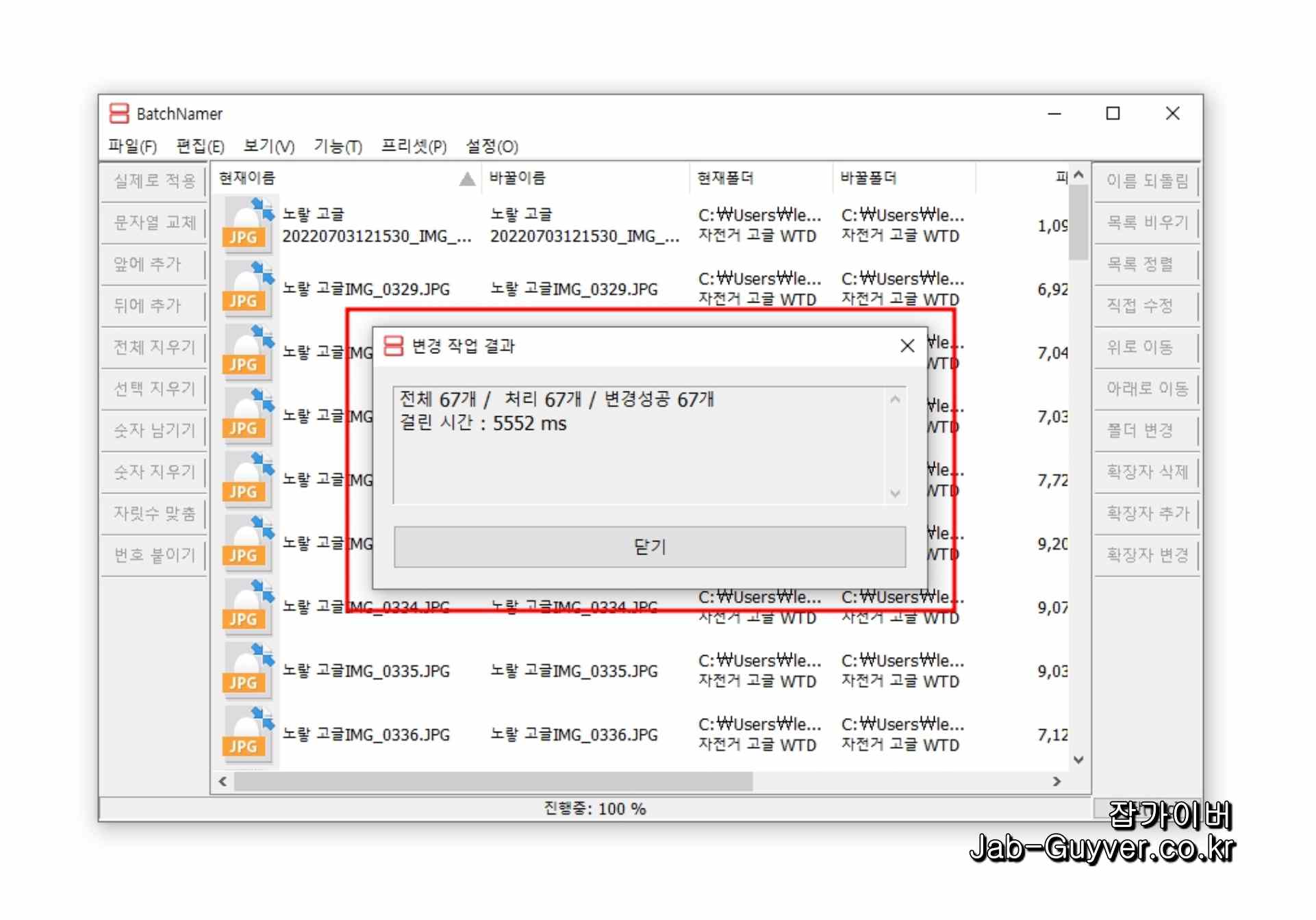Click the result dialog's title icon

(394, 346)
